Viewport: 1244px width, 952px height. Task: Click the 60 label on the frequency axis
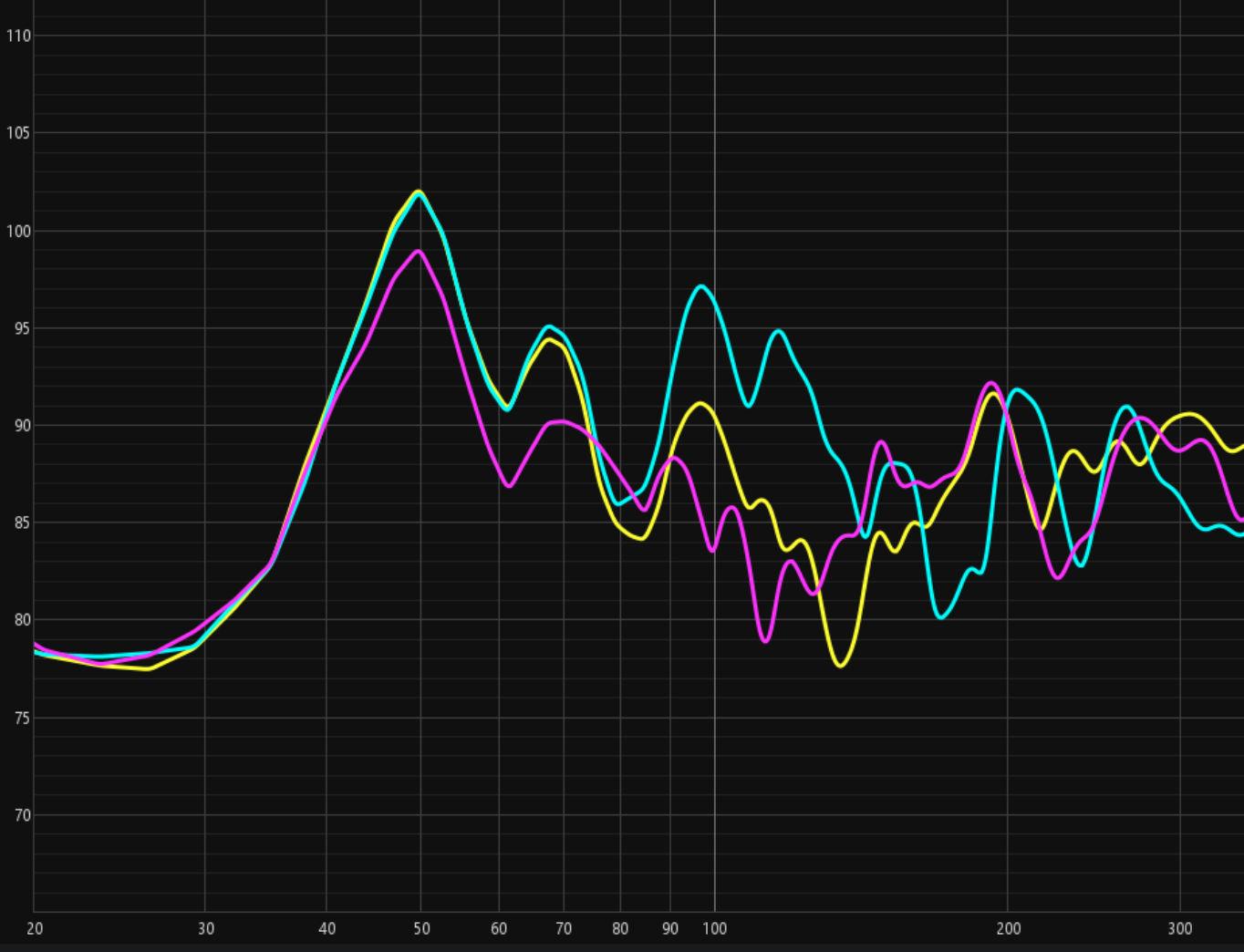(498, 928)
